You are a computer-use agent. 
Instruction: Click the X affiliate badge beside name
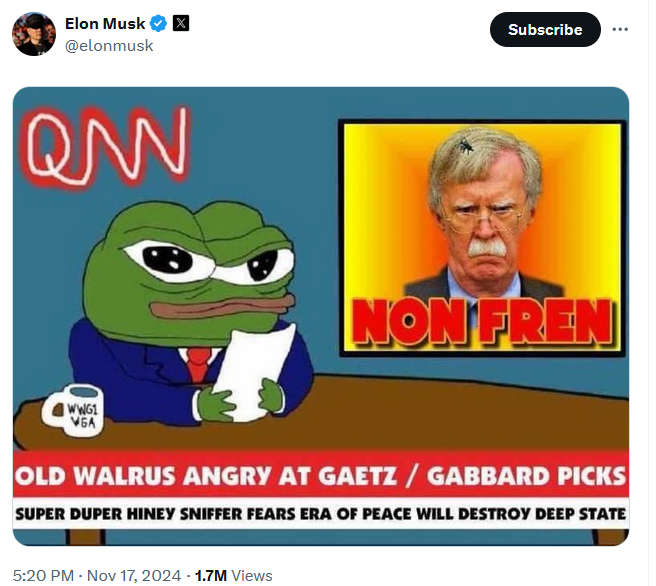tap(181, 23)
